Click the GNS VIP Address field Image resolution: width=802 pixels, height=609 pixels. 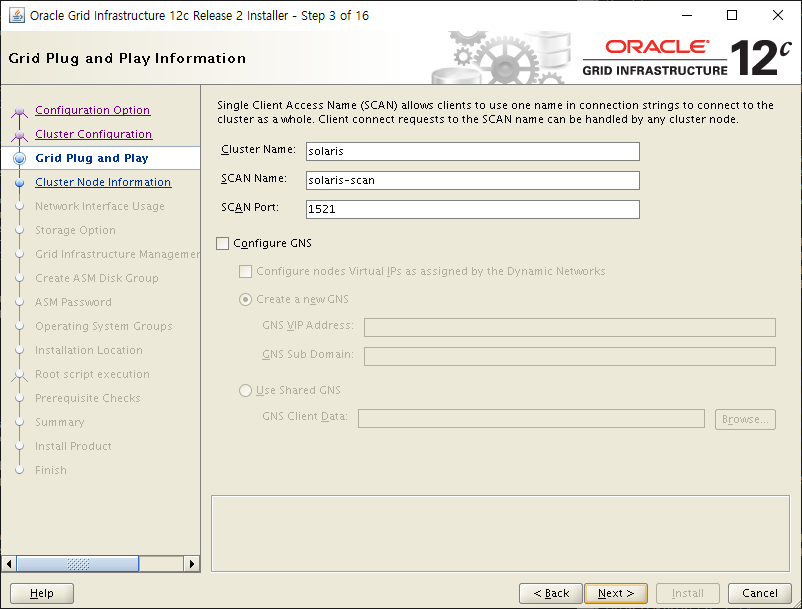coord(570,327)
